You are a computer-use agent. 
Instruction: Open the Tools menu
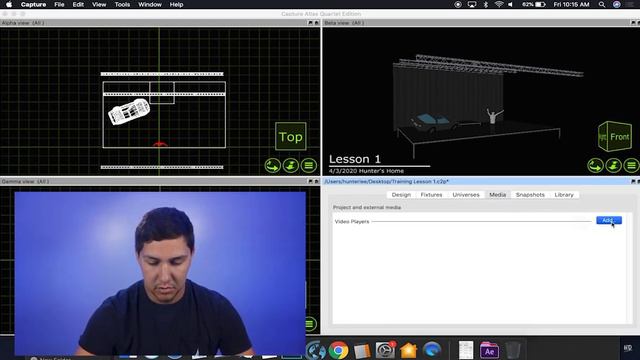tap(122, 4)
